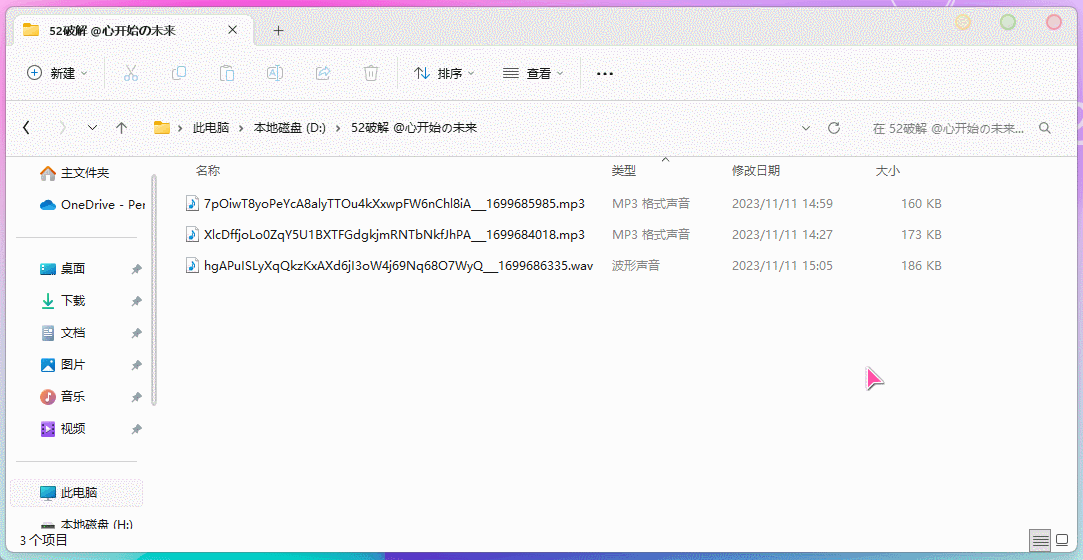Click the Paste clipboard icon
The height and width of the screenshot is (560, 1083).
(227, 73)
